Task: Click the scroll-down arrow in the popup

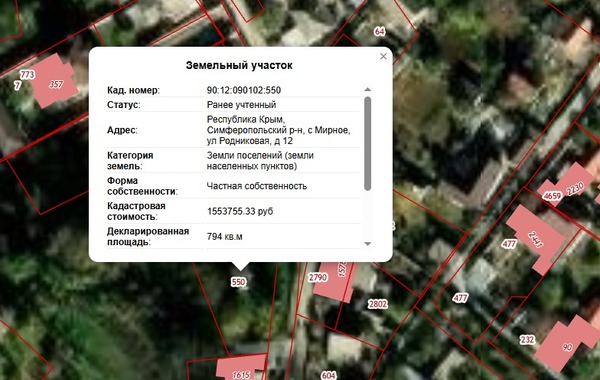Action: [367, 244]
